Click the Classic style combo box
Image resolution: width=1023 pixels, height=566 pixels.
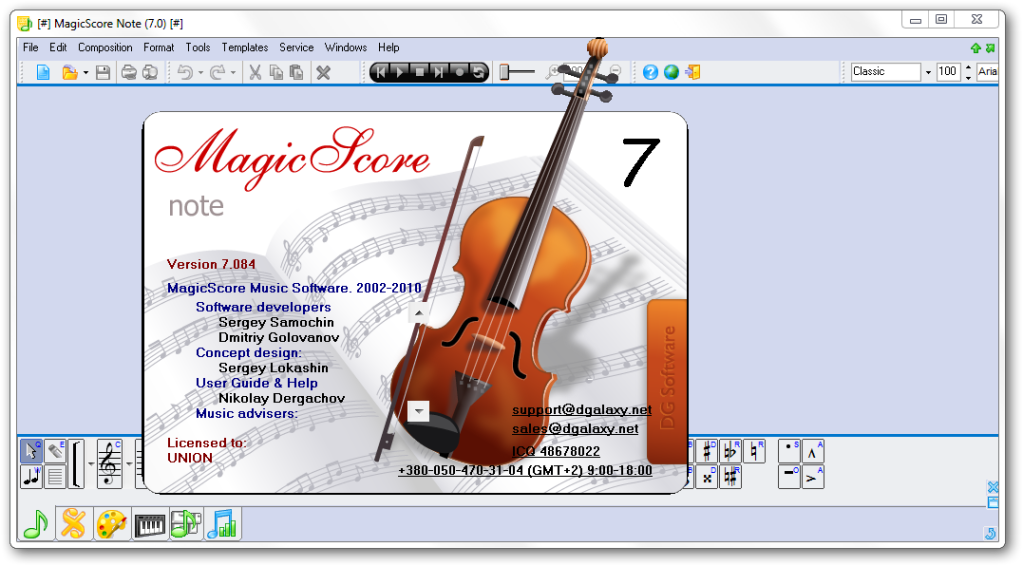tap(886, 72)
